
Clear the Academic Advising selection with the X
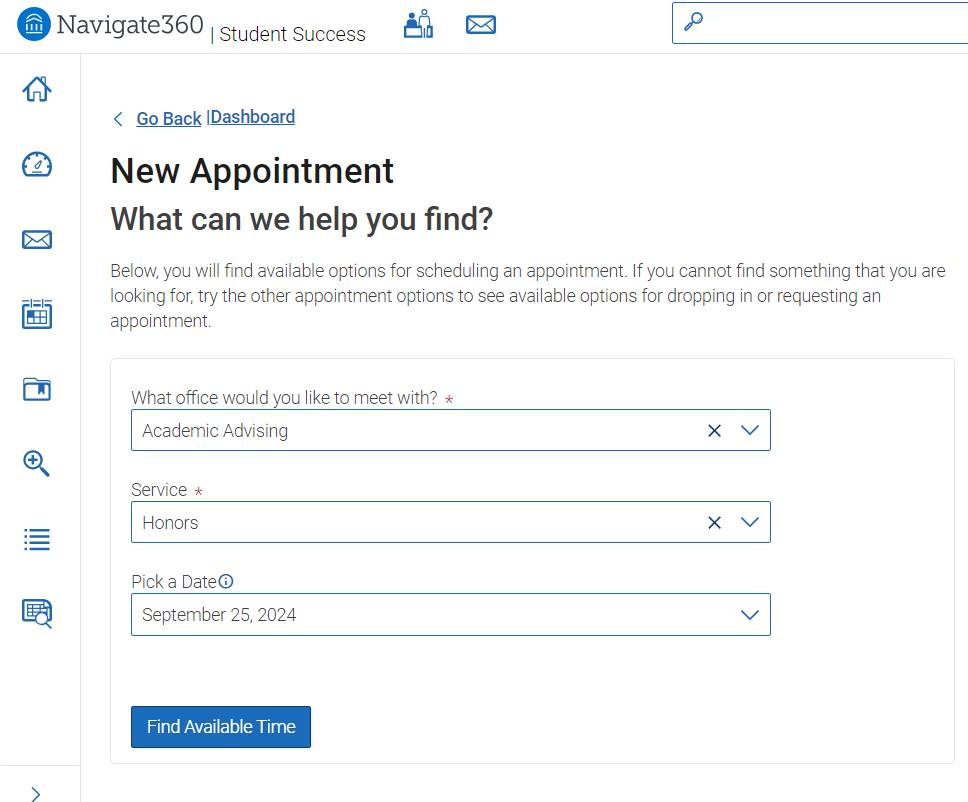click(x=714, y=430)
